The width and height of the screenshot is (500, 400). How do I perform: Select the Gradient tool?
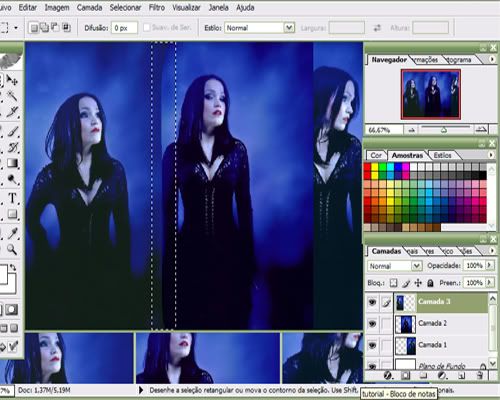(x=12, y=163)
